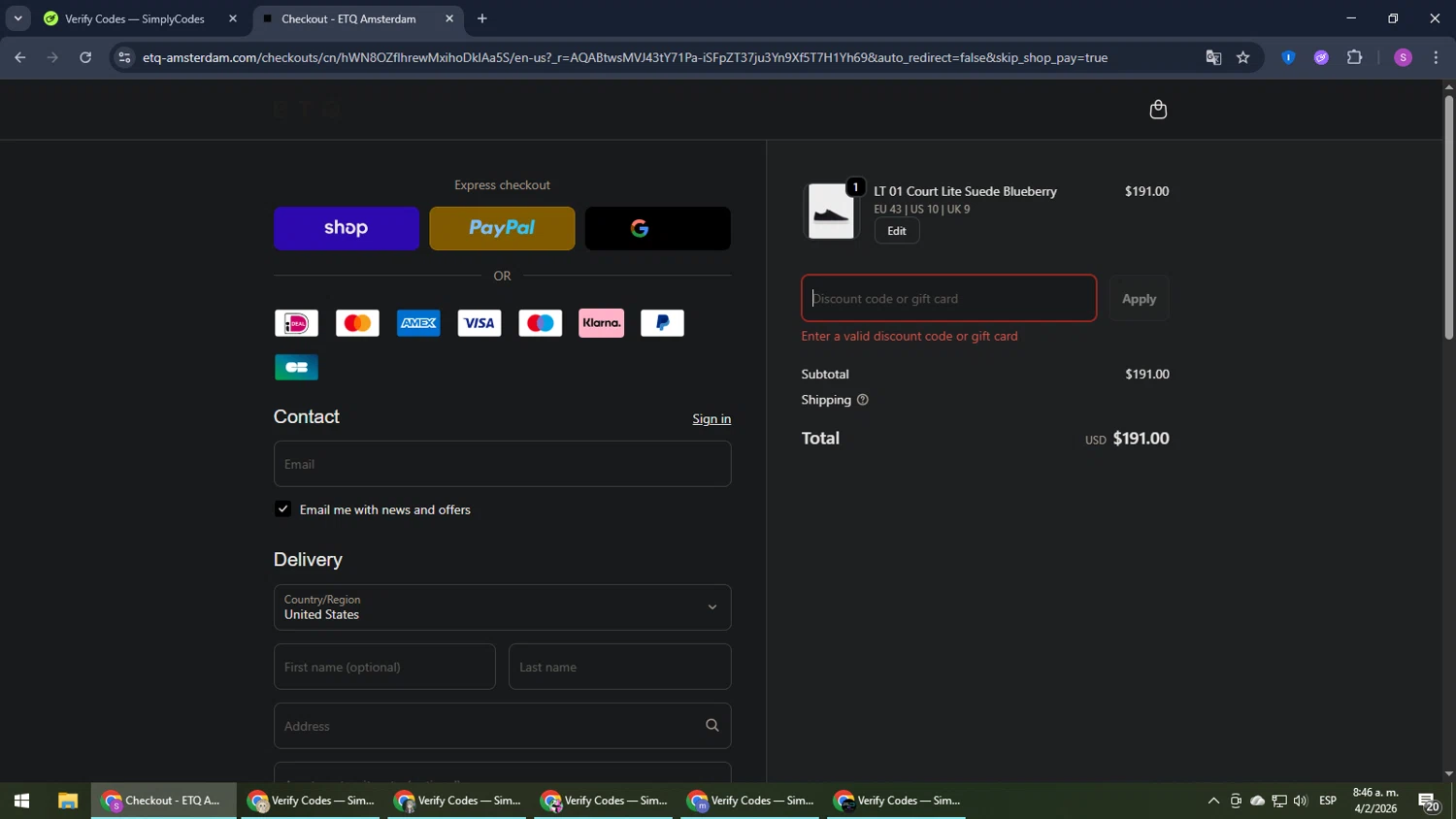Show the Shipping info help icon
The width and height of the screenshot is (1456, 819).
click(x=862, y=400)
